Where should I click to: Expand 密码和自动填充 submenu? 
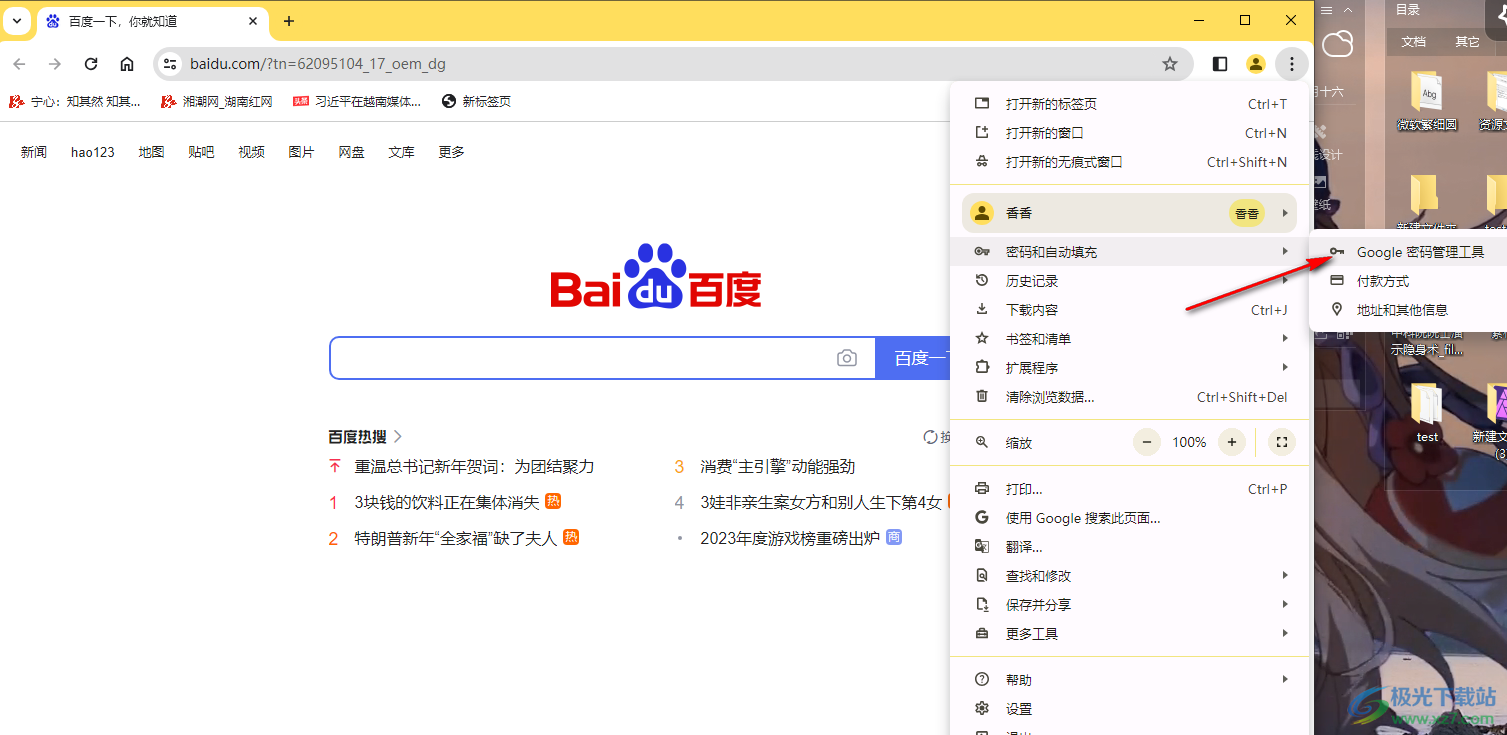pos(1130,252)
